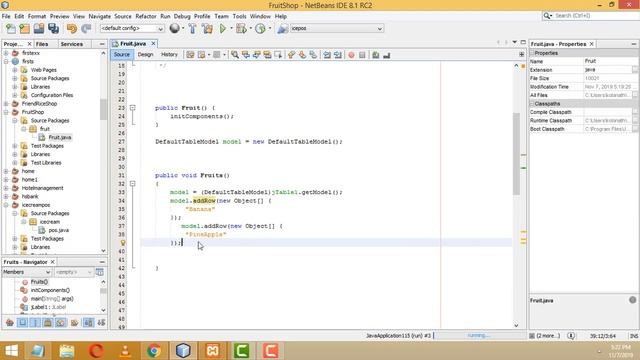Viewport: 640px width, 360px height.
Task: Expand the firstexx project node
Action: coord(6,53)
